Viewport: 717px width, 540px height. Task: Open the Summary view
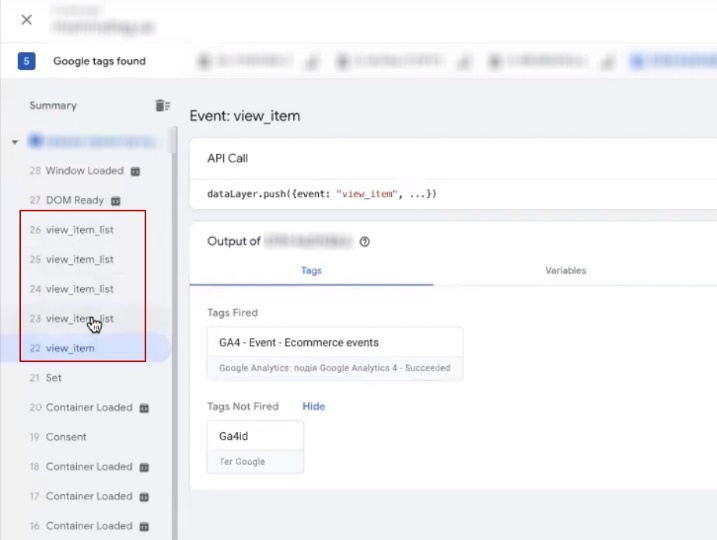point(53,106)
